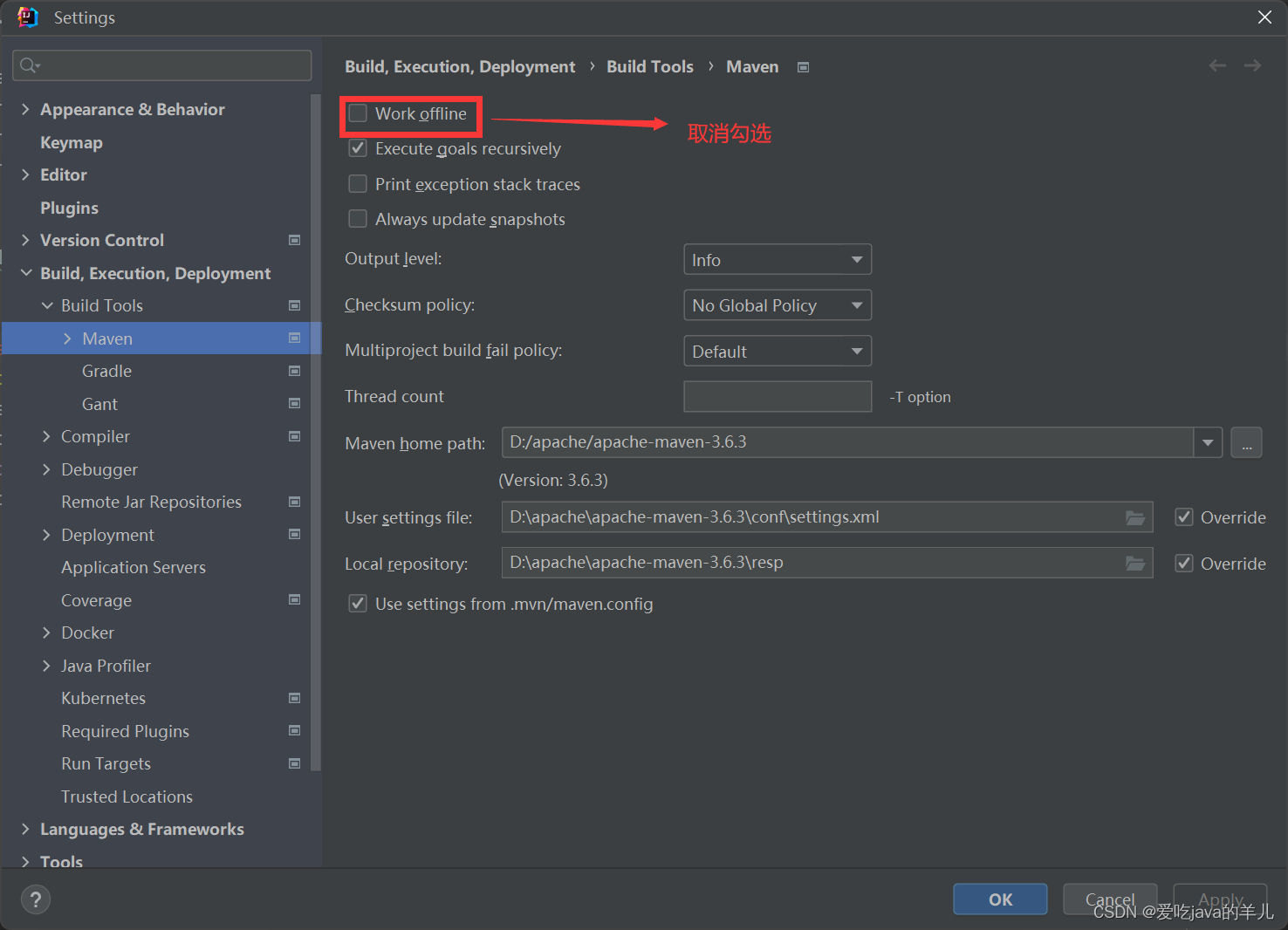Click the ellipsis browse button for Maven home
The image size is (1288, 930).
[1247, 442]
